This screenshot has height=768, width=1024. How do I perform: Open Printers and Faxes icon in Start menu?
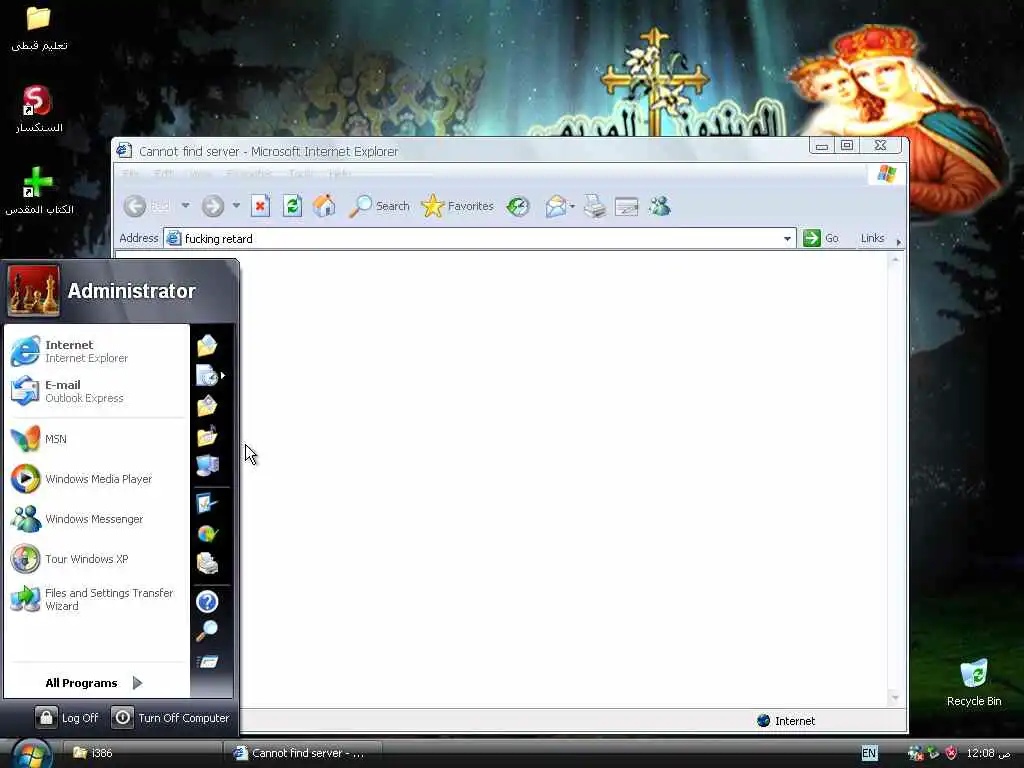(207, 563)
